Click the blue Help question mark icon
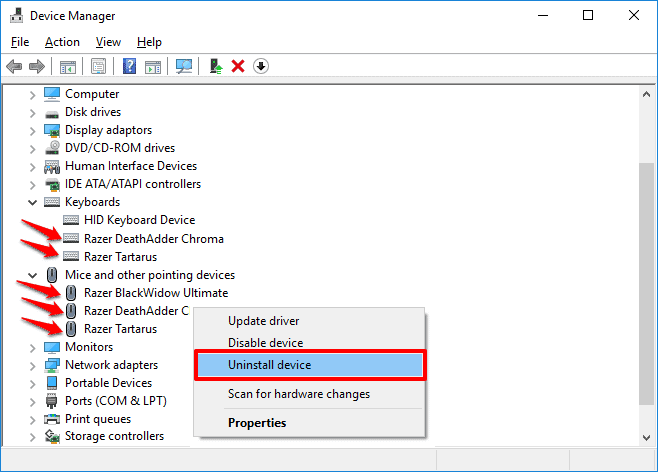Viewport: 658px width, 472px height. click(x=129, y=66)
